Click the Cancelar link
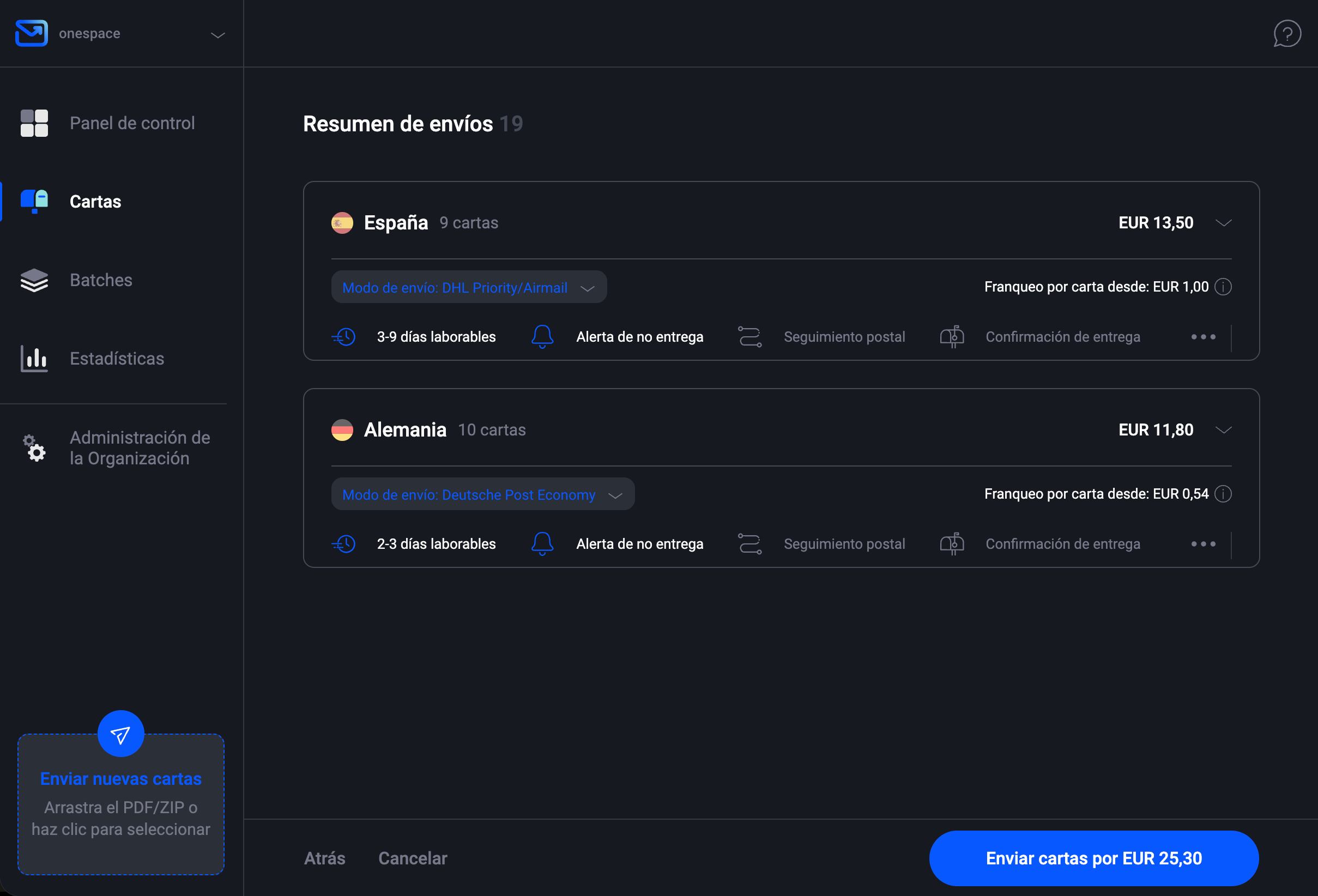The height and width of the screenshot is (896, 1318). tap(412, 858)
